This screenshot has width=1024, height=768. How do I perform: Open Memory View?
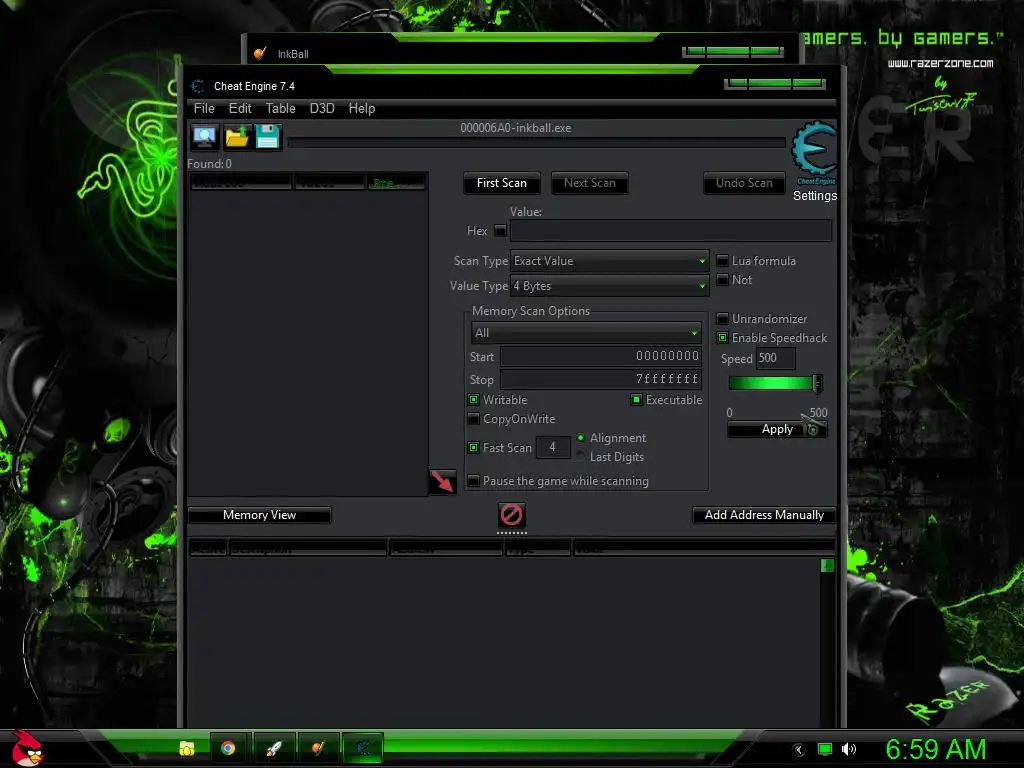click(x=259, y=515)
